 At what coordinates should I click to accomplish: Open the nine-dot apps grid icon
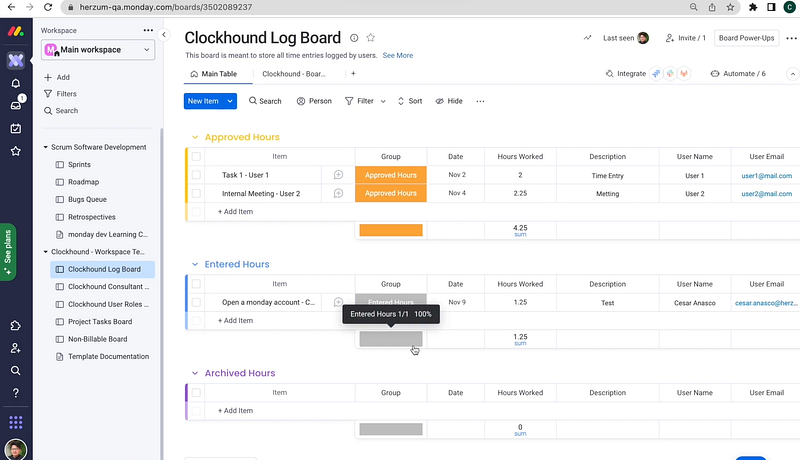16,422
